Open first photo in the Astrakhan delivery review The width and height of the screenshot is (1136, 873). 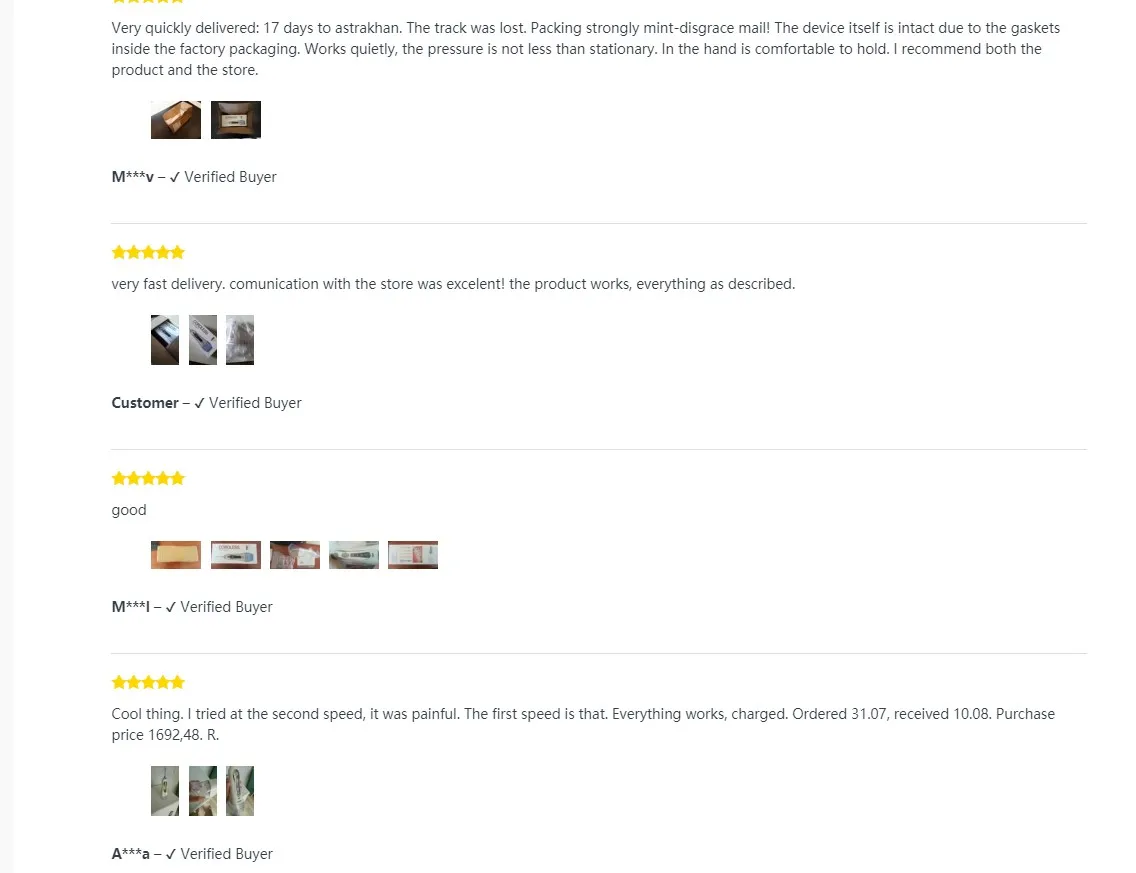(x=176, y=120)
